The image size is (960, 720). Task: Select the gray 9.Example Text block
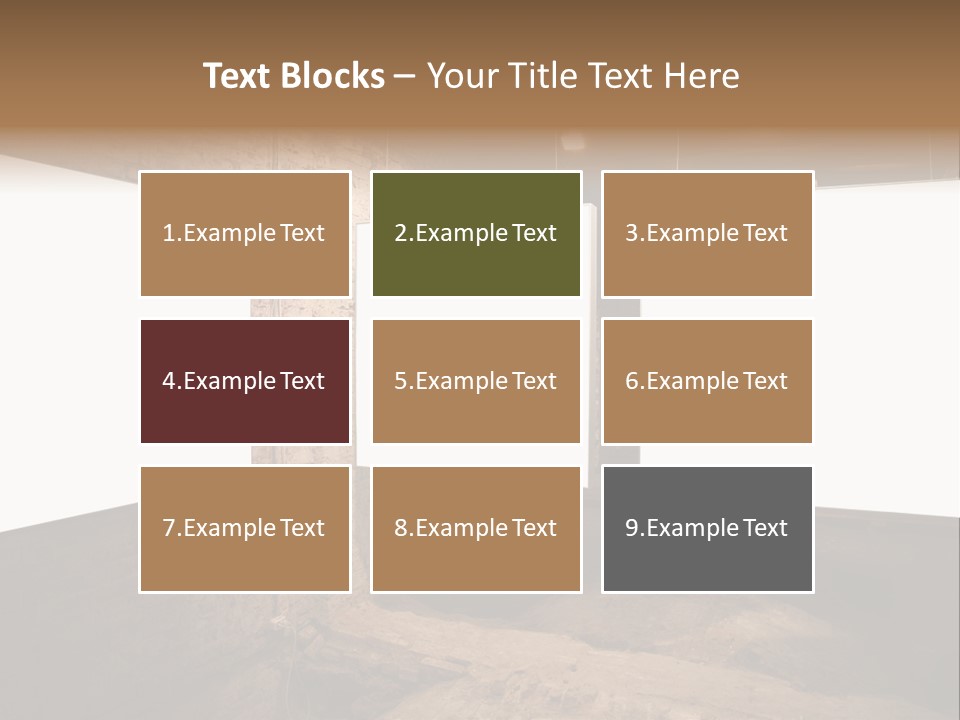point(708,529)
